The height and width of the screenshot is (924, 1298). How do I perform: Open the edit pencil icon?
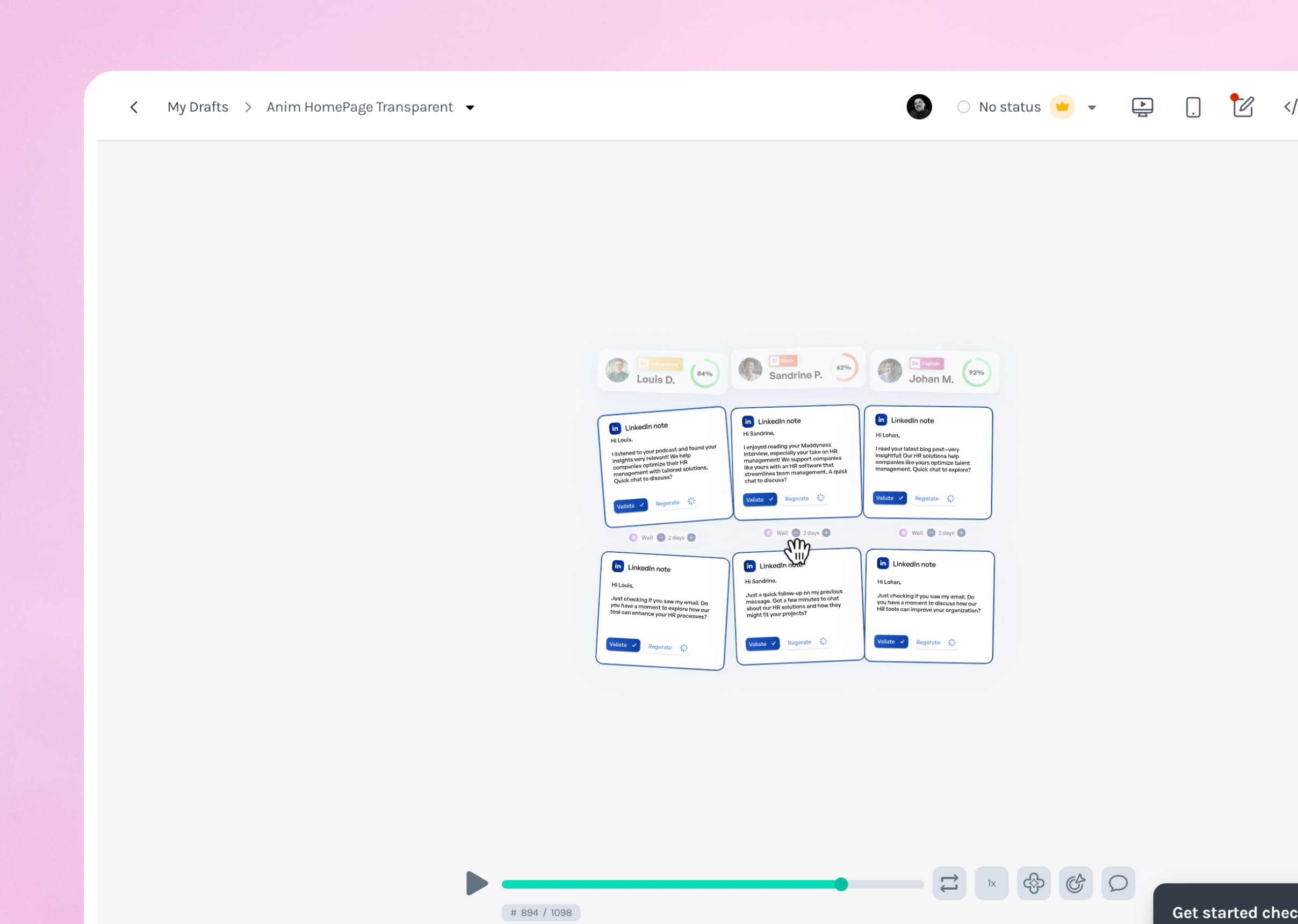tap(1243, 107)
